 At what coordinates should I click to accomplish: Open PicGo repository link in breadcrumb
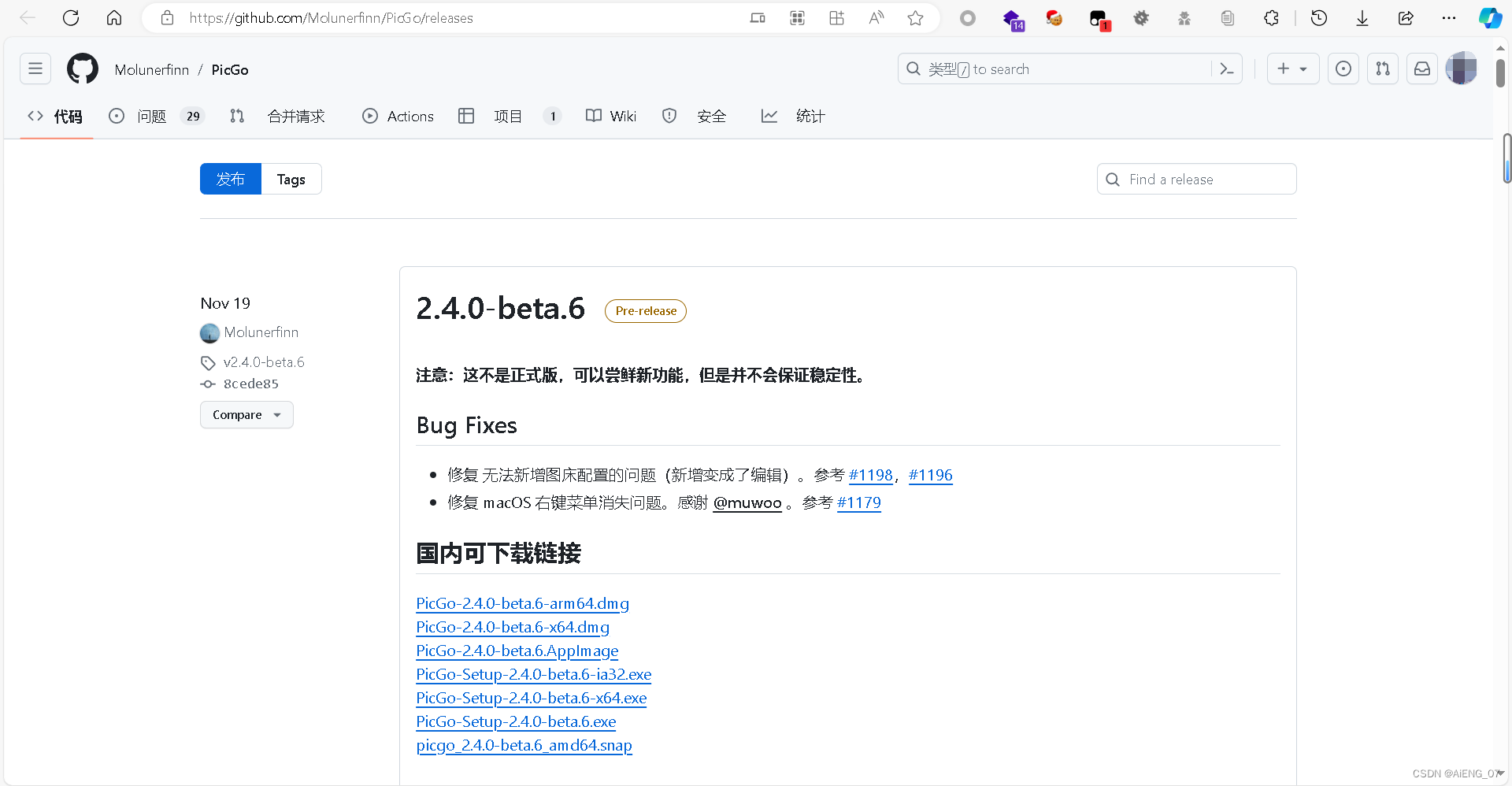[x=230, y=69]
